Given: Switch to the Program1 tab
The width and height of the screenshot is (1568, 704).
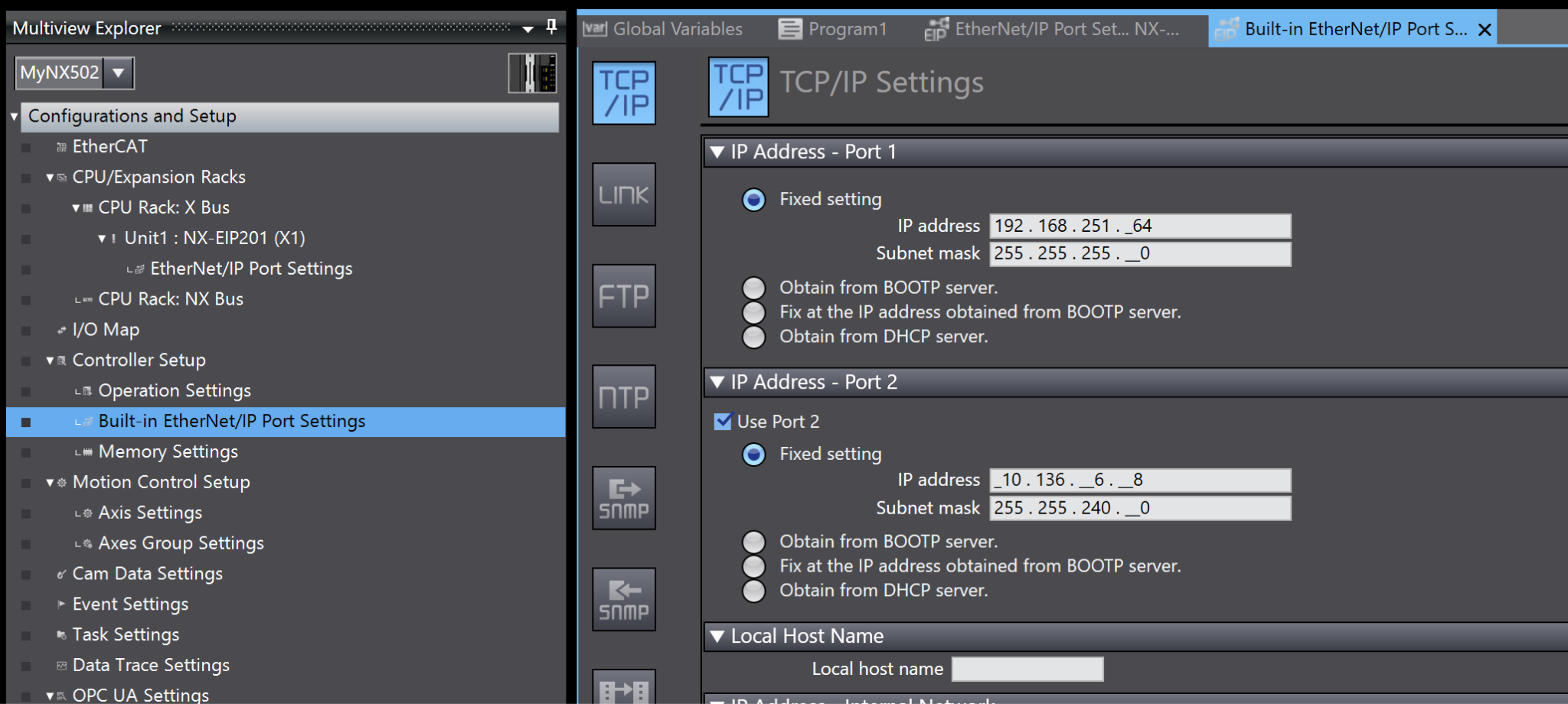Looking at the screenshot, I should coord(833,29).
